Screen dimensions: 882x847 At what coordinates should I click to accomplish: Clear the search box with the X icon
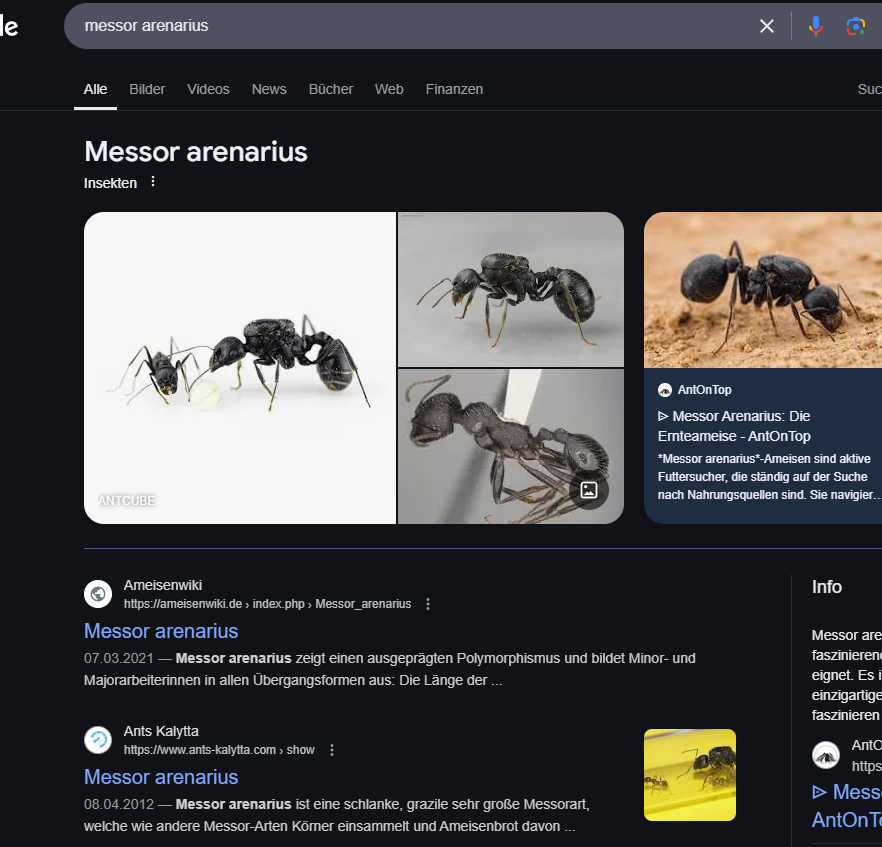[x=767, y=26]
